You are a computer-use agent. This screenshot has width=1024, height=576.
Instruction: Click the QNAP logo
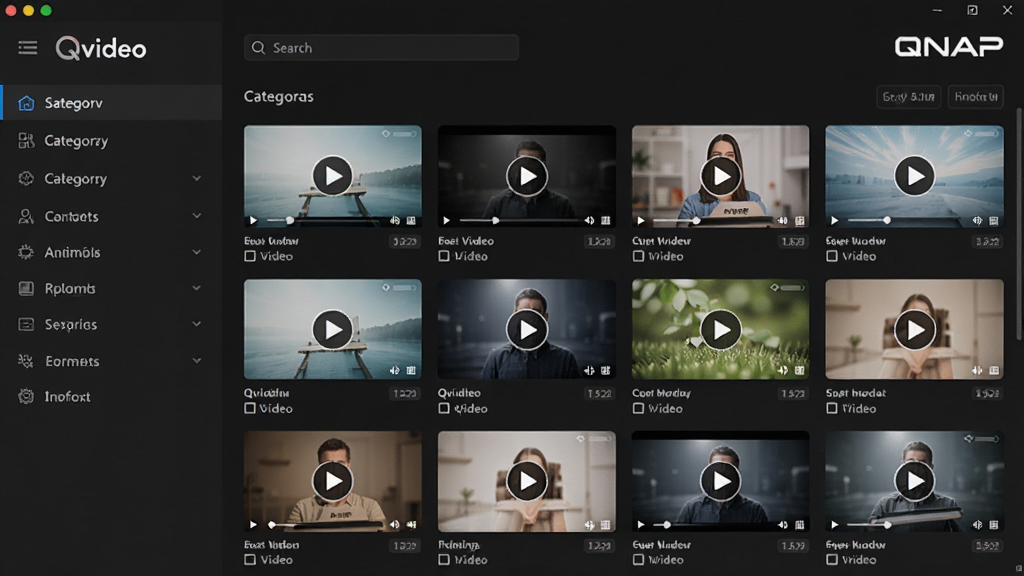pyautogui.click(x=948, y=46)
